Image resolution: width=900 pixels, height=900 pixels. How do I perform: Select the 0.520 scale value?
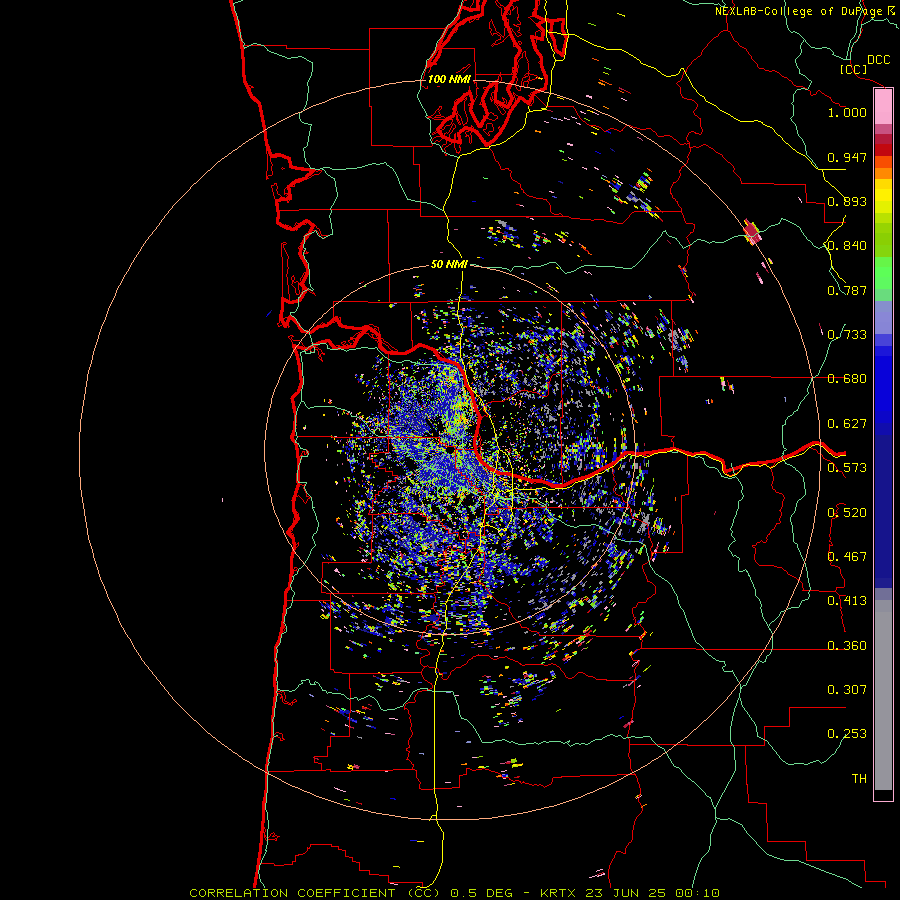(847, 513)
